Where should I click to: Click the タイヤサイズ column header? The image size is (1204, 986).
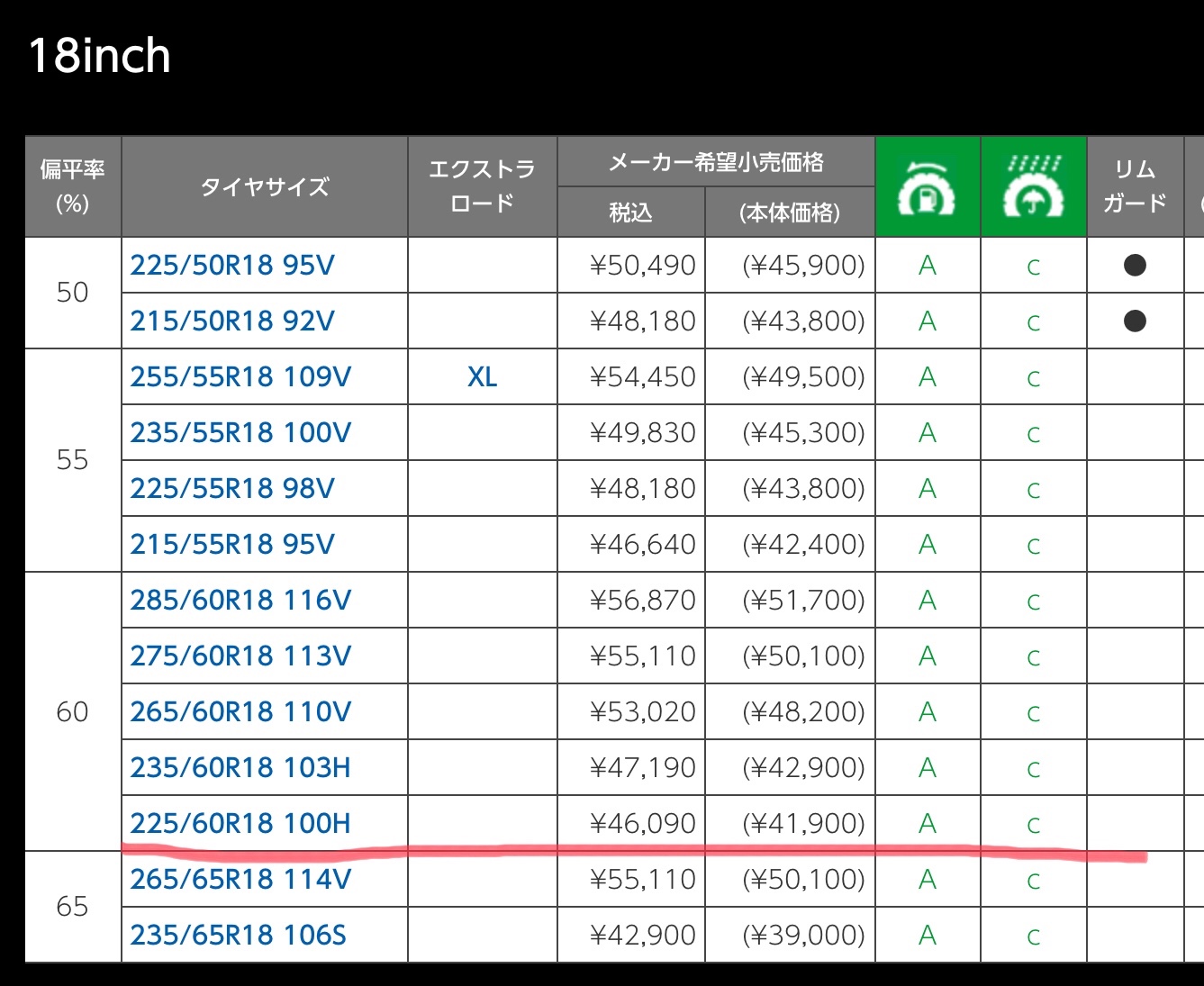click(x=264, y=187)
